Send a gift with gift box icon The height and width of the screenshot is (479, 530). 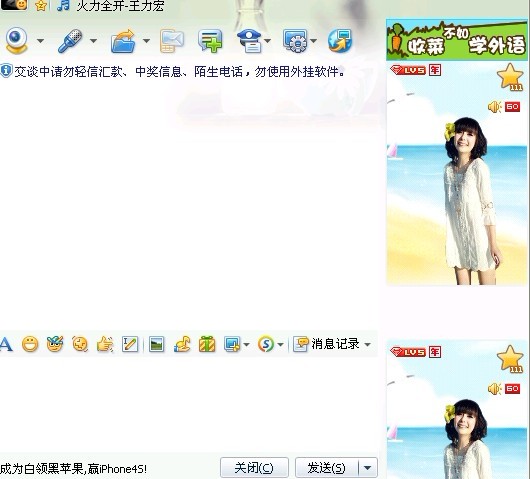[207, 344]
